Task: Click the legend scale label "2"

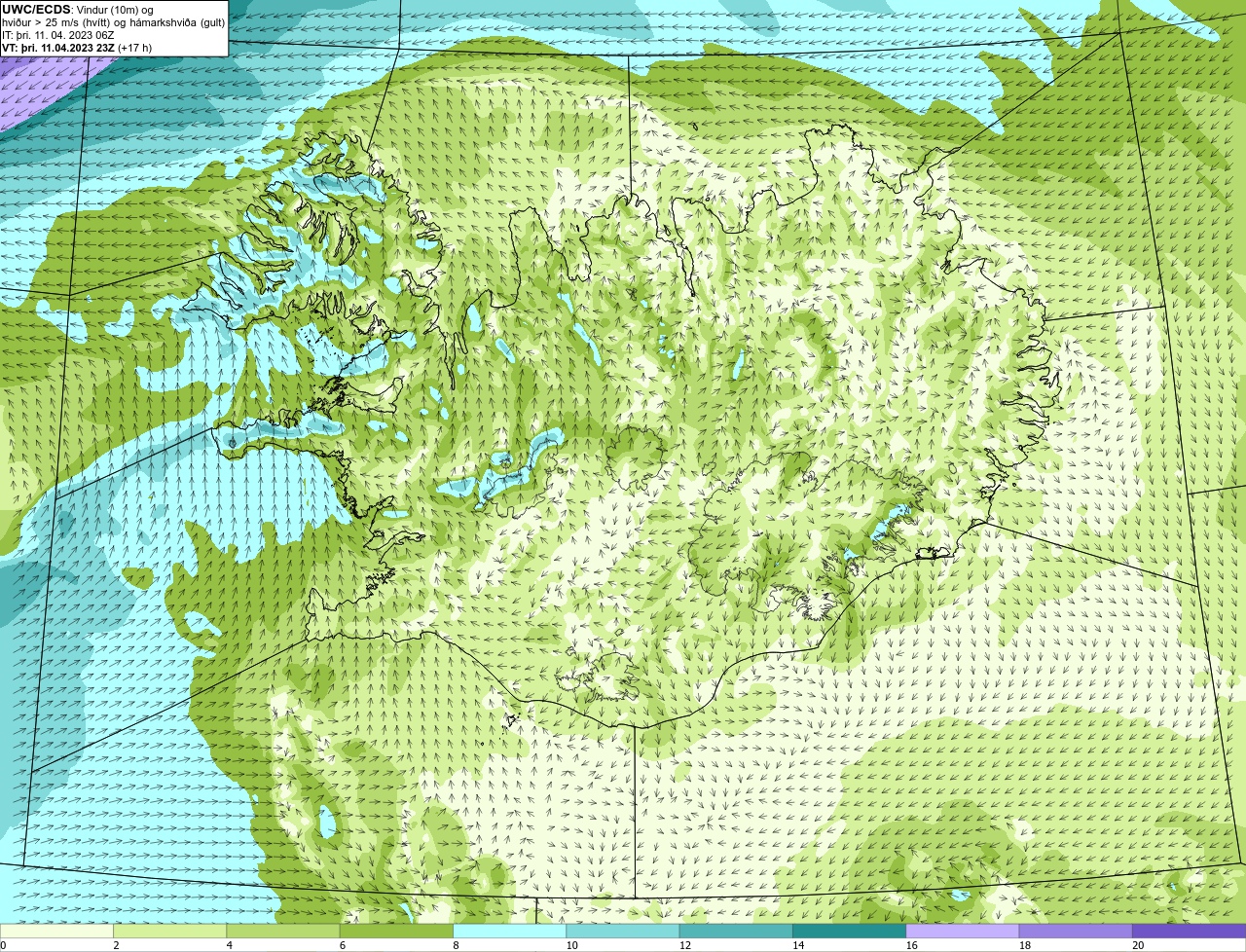Action: click(x=116, y=945)
